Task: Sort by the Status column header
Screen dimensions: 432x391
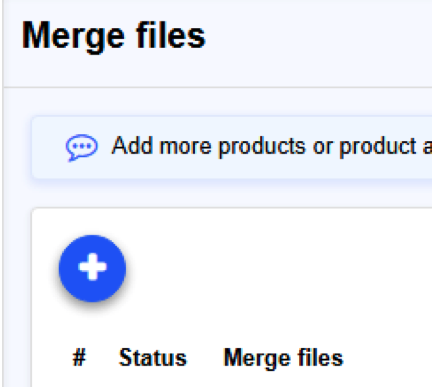Action: click(153, 358)
